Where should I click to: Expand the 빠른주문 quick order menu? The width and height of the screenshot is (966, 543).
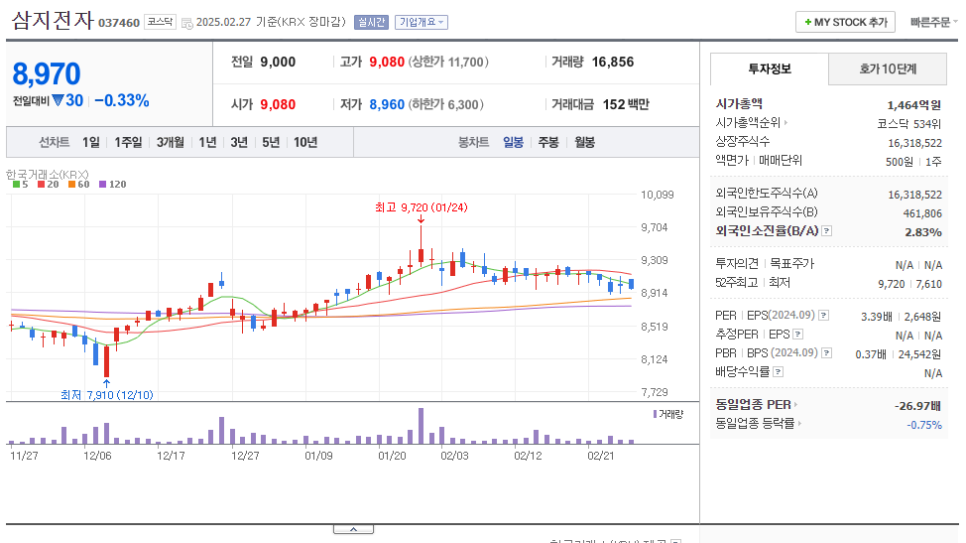click(x=933, y=22)
